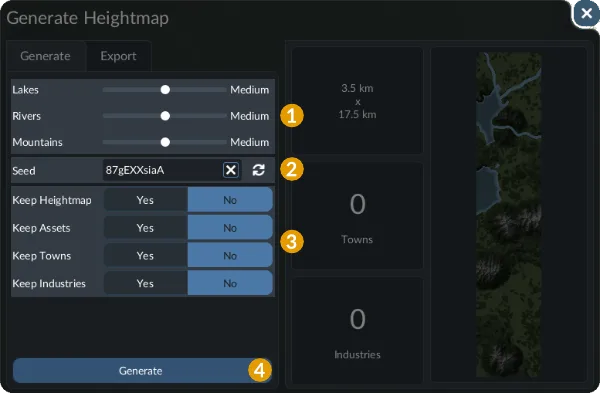Set Keep Heightmap to Yes
600x393 pixels.
click(x=145, y=200)
